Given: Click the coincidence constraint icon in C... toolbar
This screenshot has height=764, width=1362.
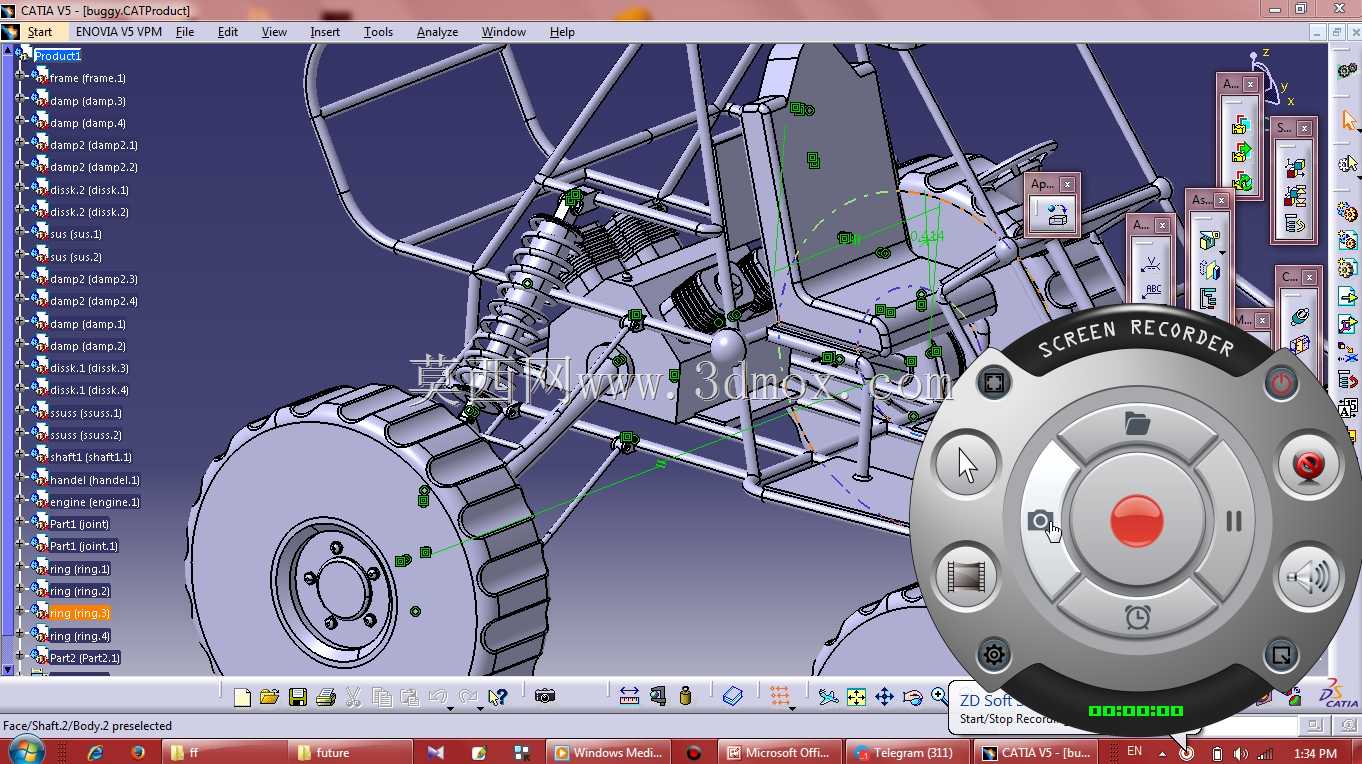Looking at the screenshot, I should click(1299, 316).
